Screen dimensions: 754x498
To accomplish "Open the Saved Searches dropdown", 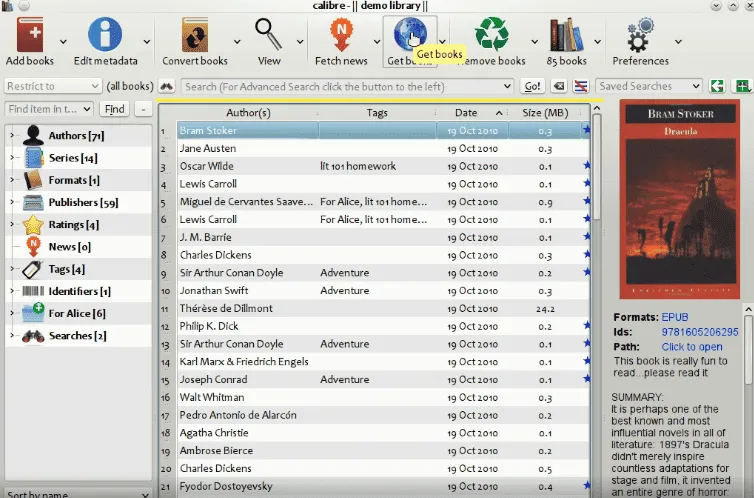I will pyautogui.click(x=649, y=86).
